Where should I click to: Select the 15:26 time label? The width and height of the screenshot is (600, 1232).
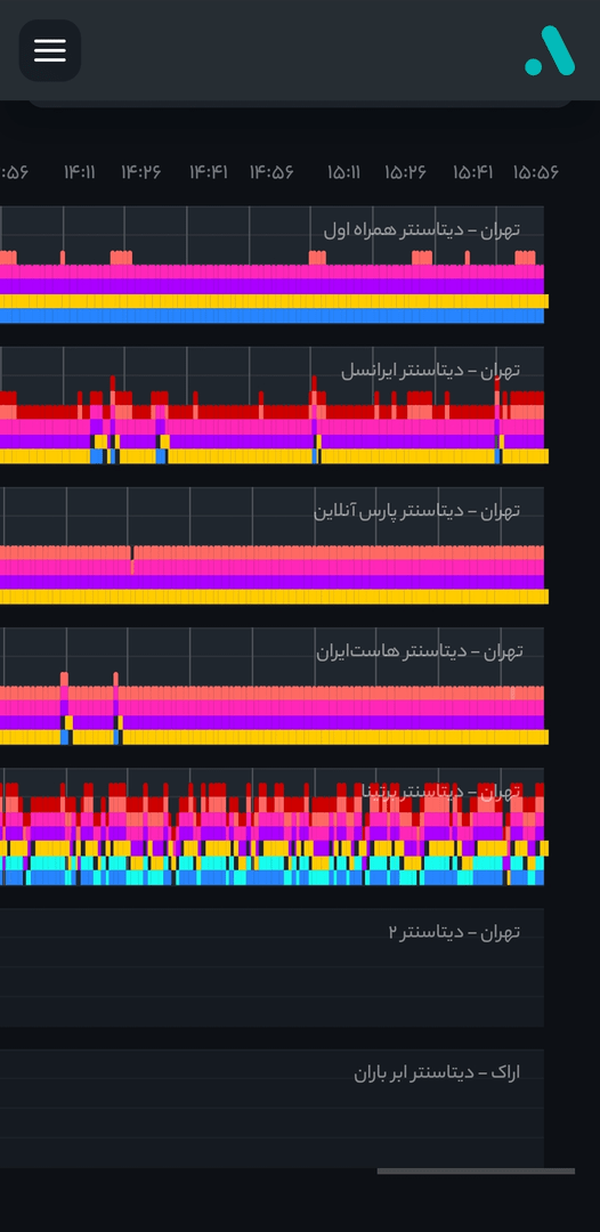coord(405,172)
